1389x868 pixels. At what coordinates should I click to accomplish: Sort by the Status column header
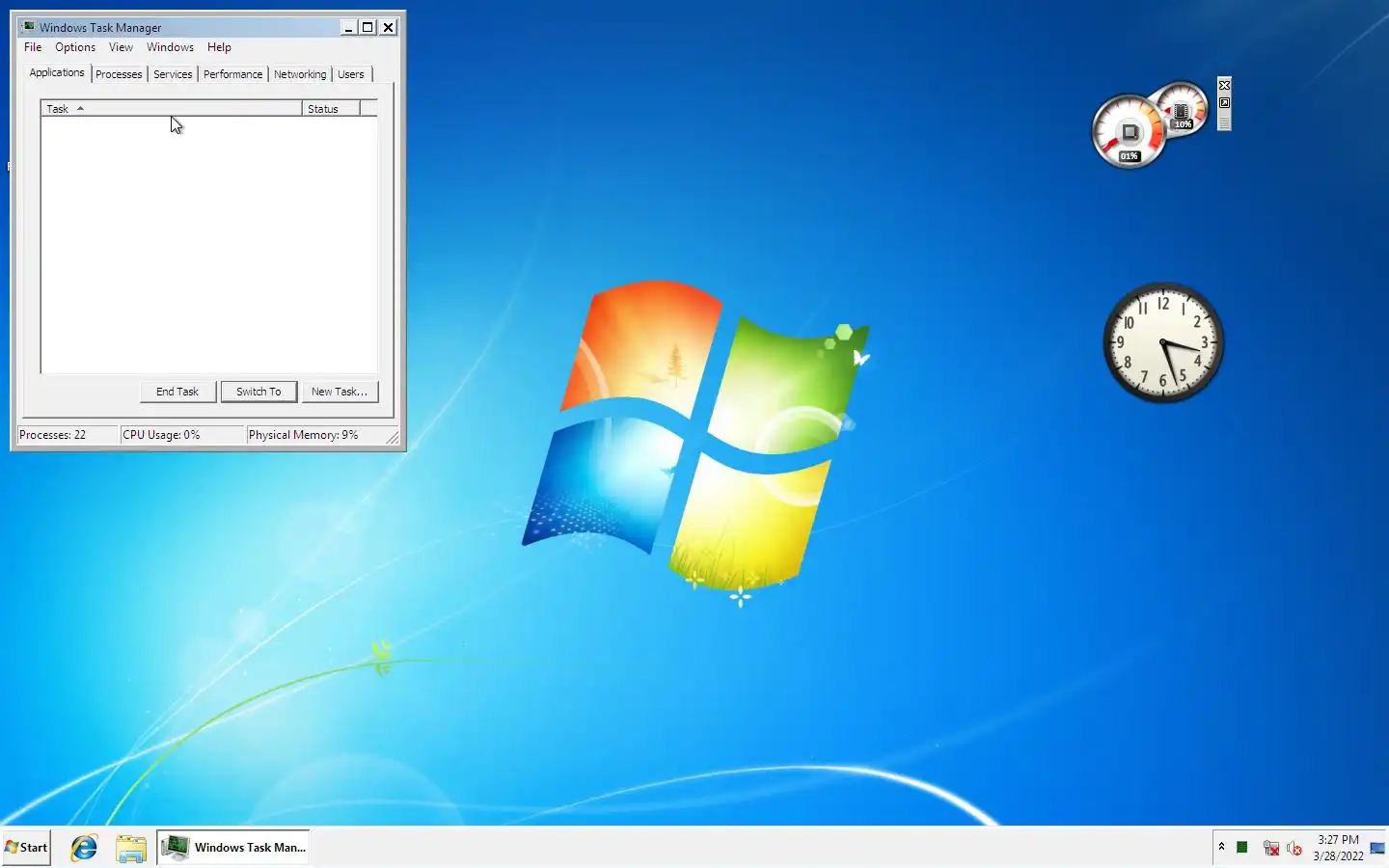click(331, 109)
